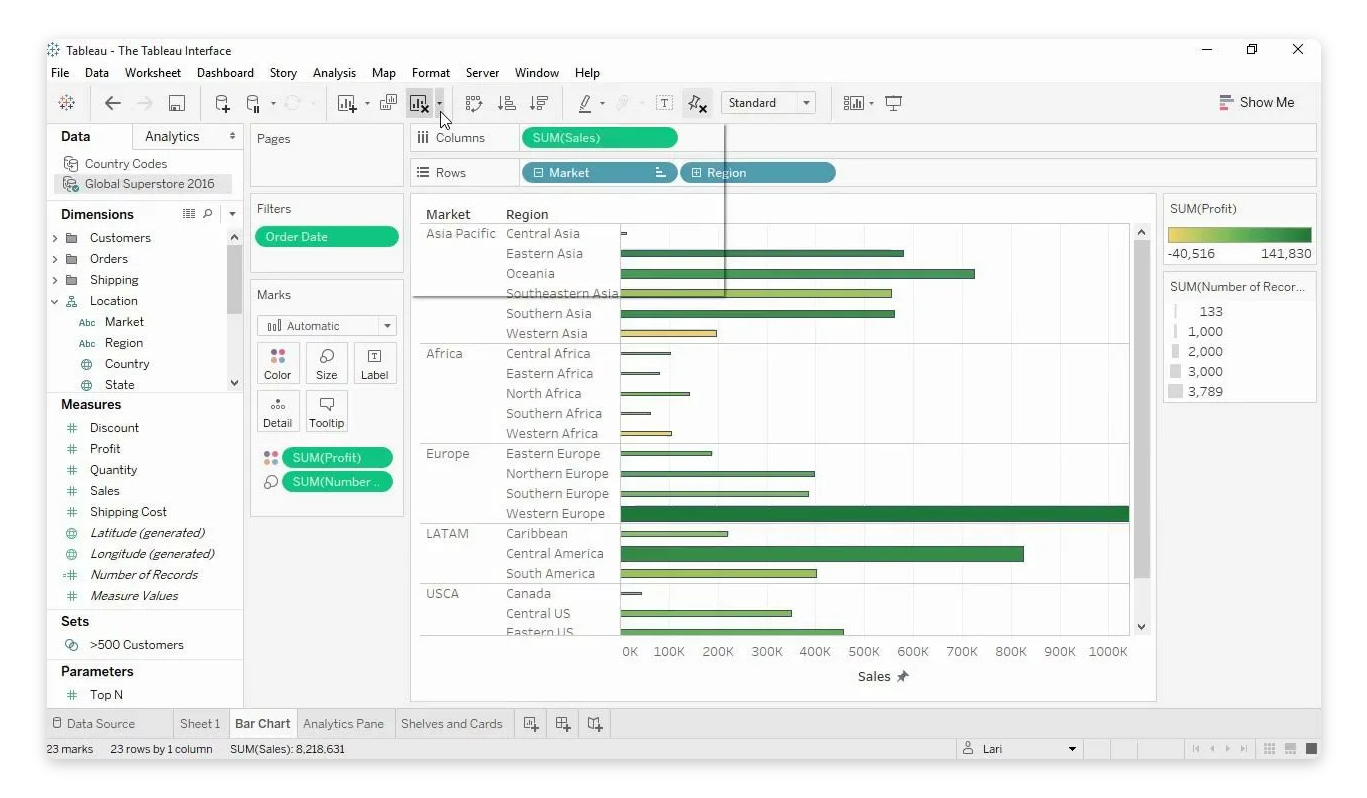Collapse the Location hierarchy

pos(55,301)
